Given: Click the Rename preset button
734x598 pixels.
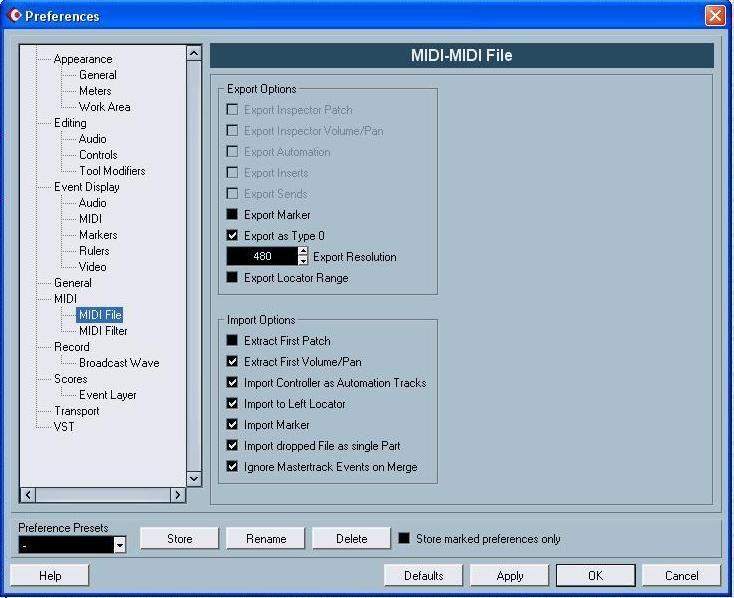Looking at the screenshot, I should (266, 539).
